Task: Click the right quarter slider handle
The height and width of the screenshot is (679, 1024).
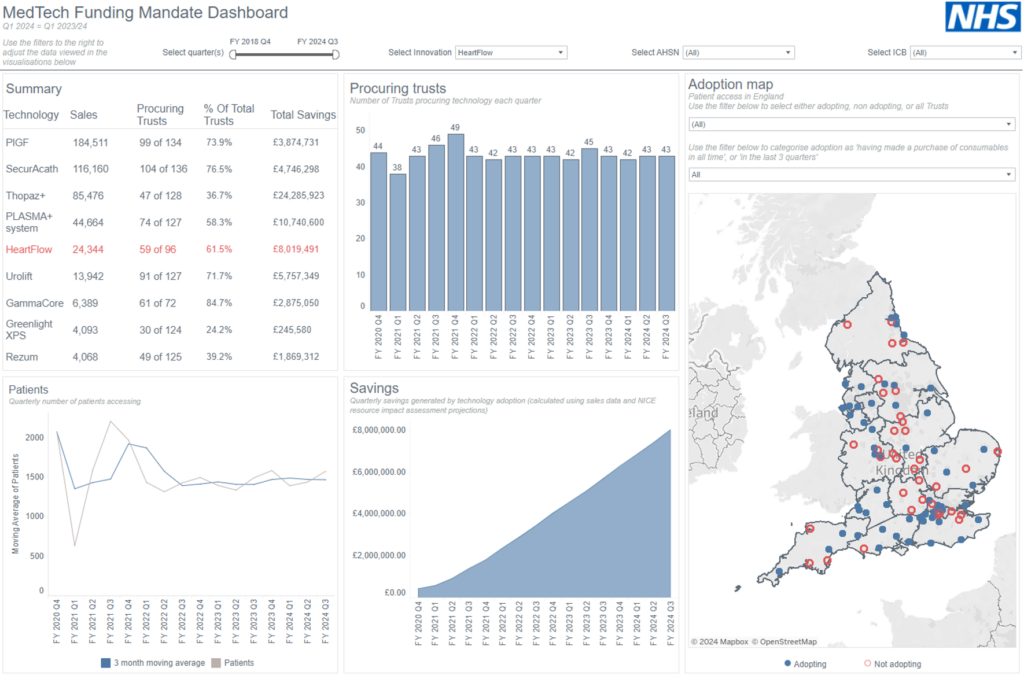Action: tap(336, 54)
